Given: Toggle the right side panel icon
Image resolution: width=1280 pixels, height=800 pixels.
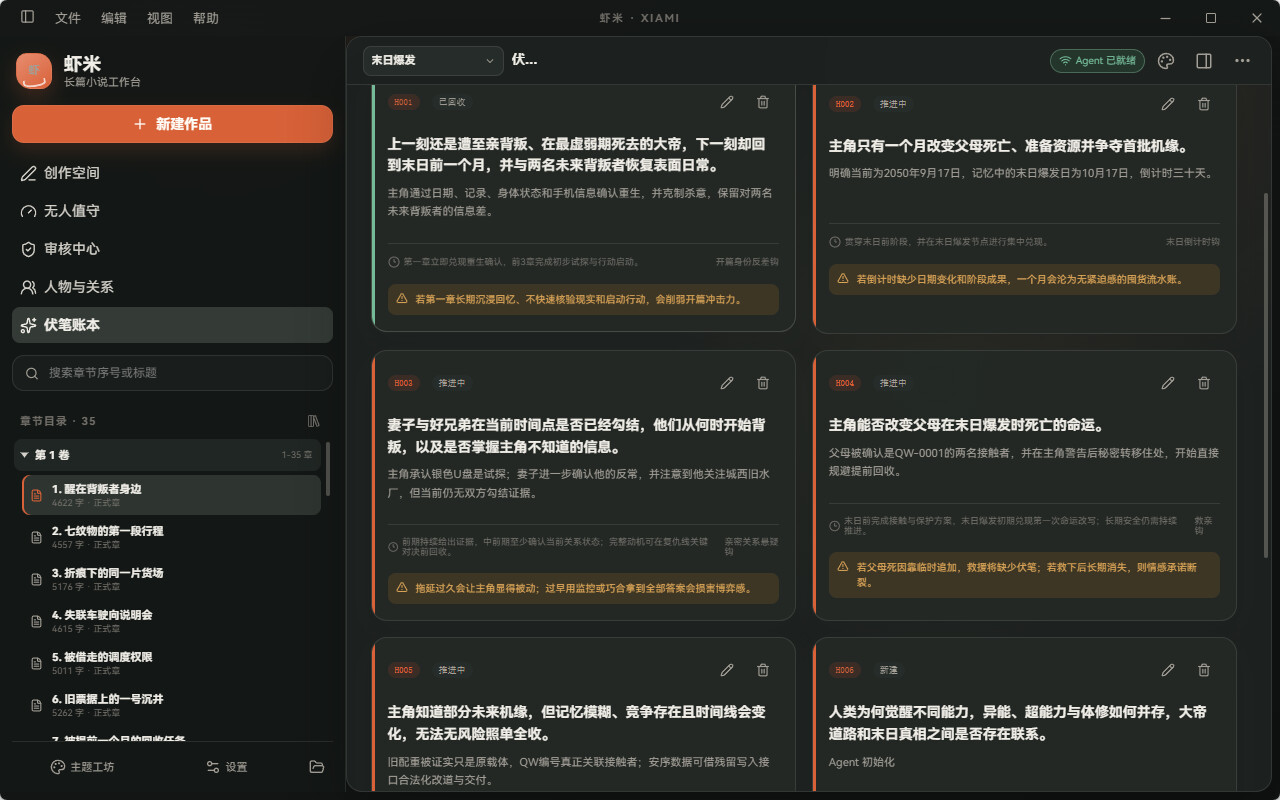Looking at the screenshot, I should (1204, 61).
